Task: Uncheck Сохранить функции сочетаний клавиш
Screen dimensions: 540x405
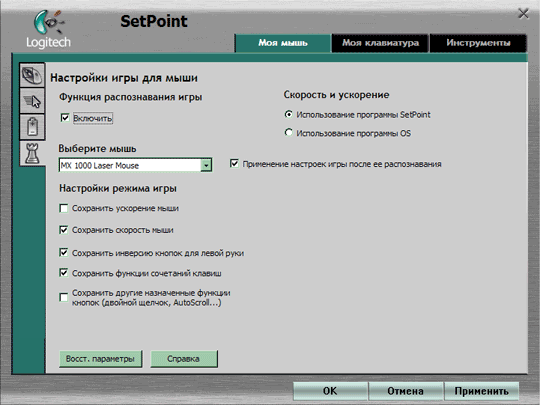Action: point(64,273)
